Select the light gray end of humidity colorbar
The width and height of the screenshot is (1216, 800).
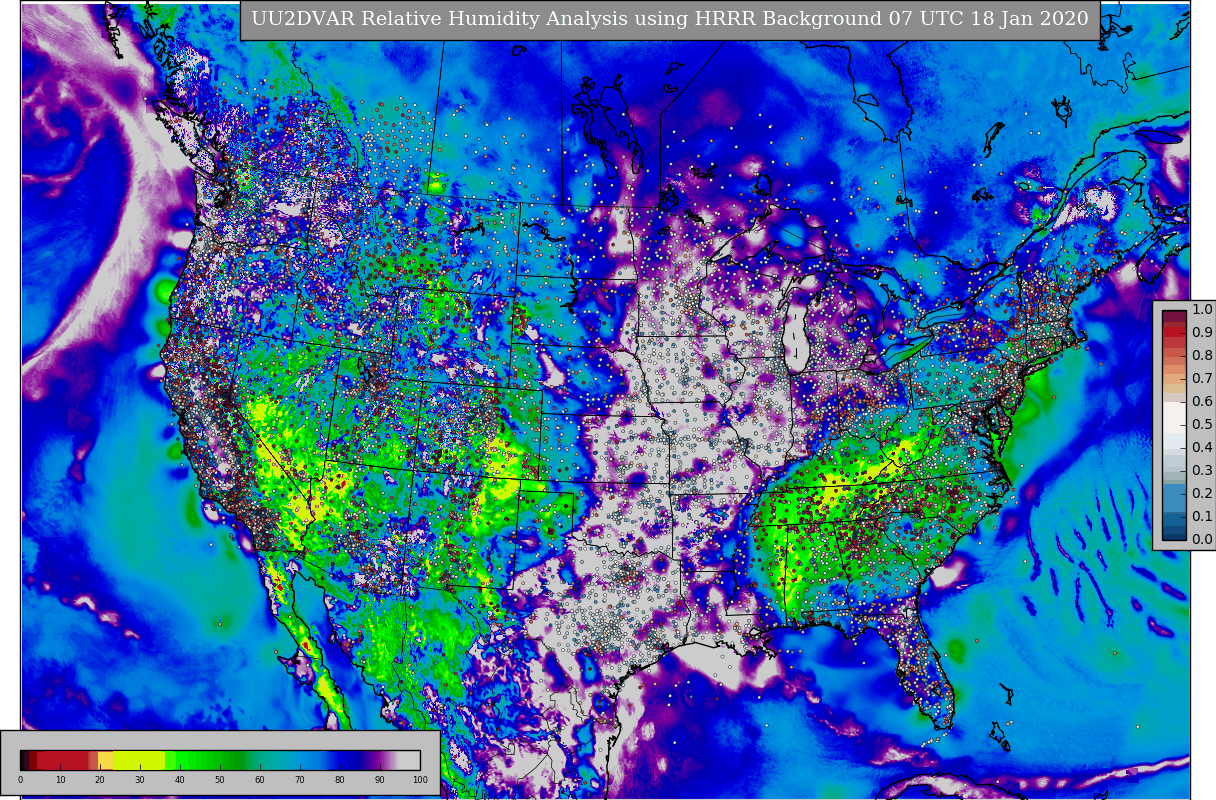[408, 760]
